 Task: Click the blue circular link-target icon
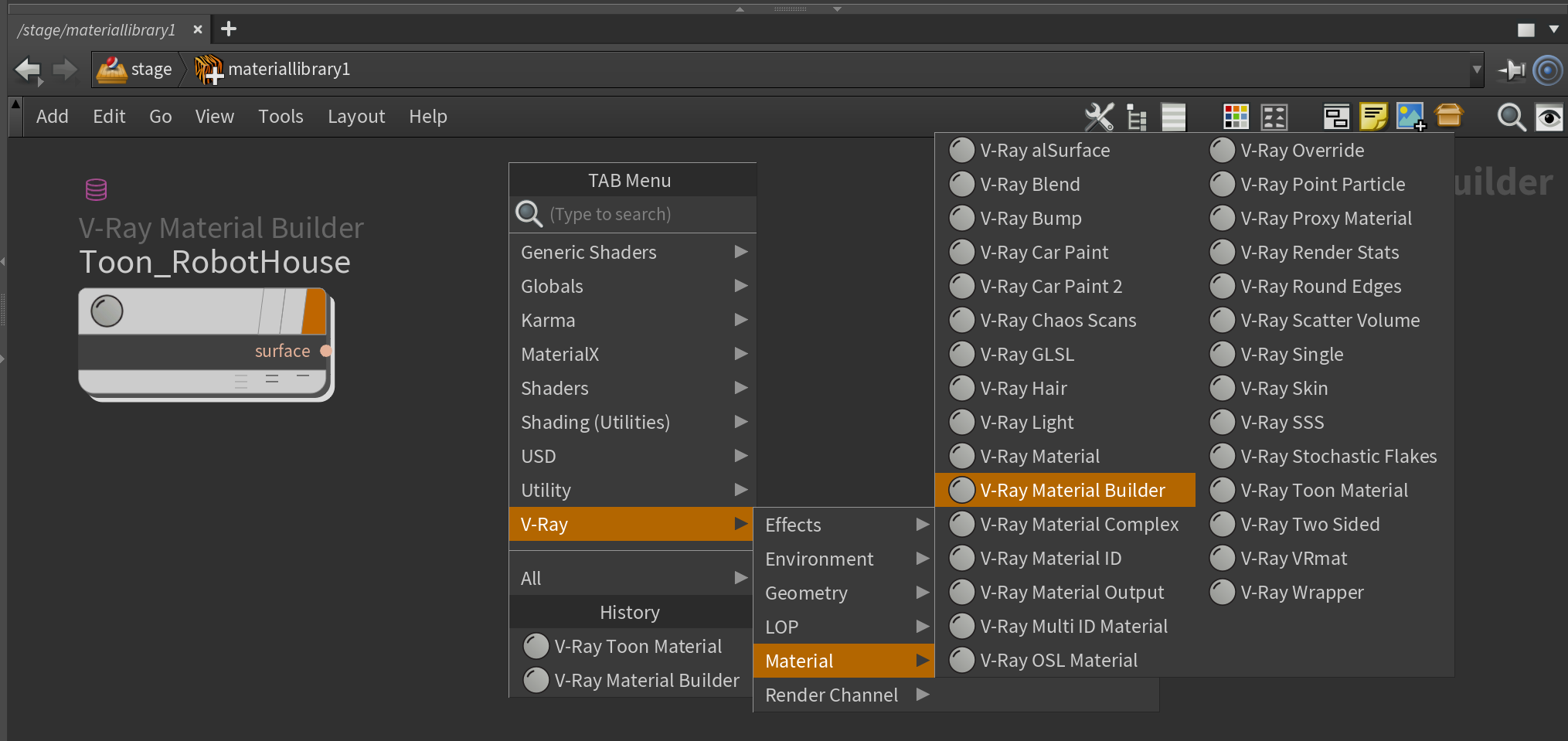click(x=1548, y=70)
